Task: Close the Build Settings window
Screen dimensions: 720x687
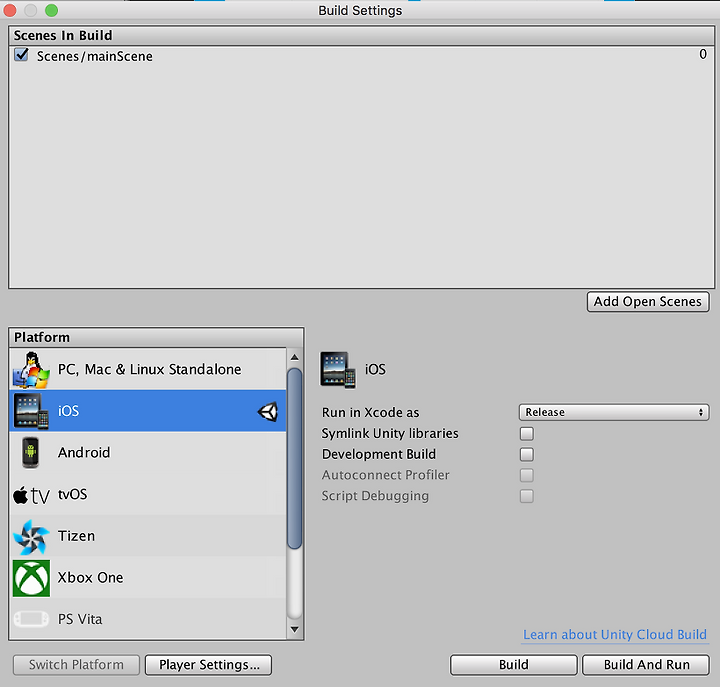Action: point(10,10)
